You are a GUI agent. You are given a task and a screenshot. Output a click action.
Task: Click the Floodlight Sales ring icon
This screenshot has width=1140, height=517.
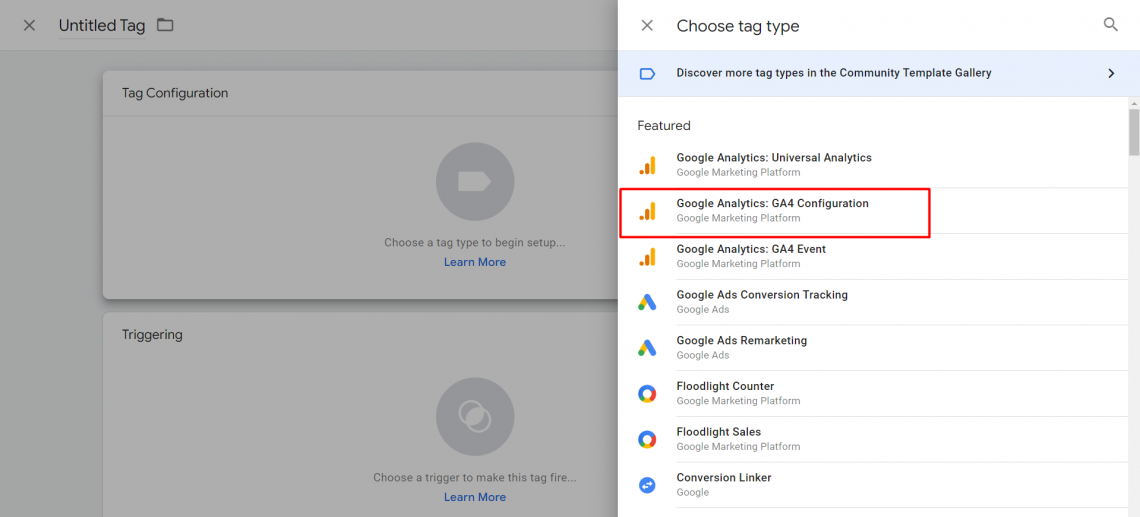[x=647, y=439]
